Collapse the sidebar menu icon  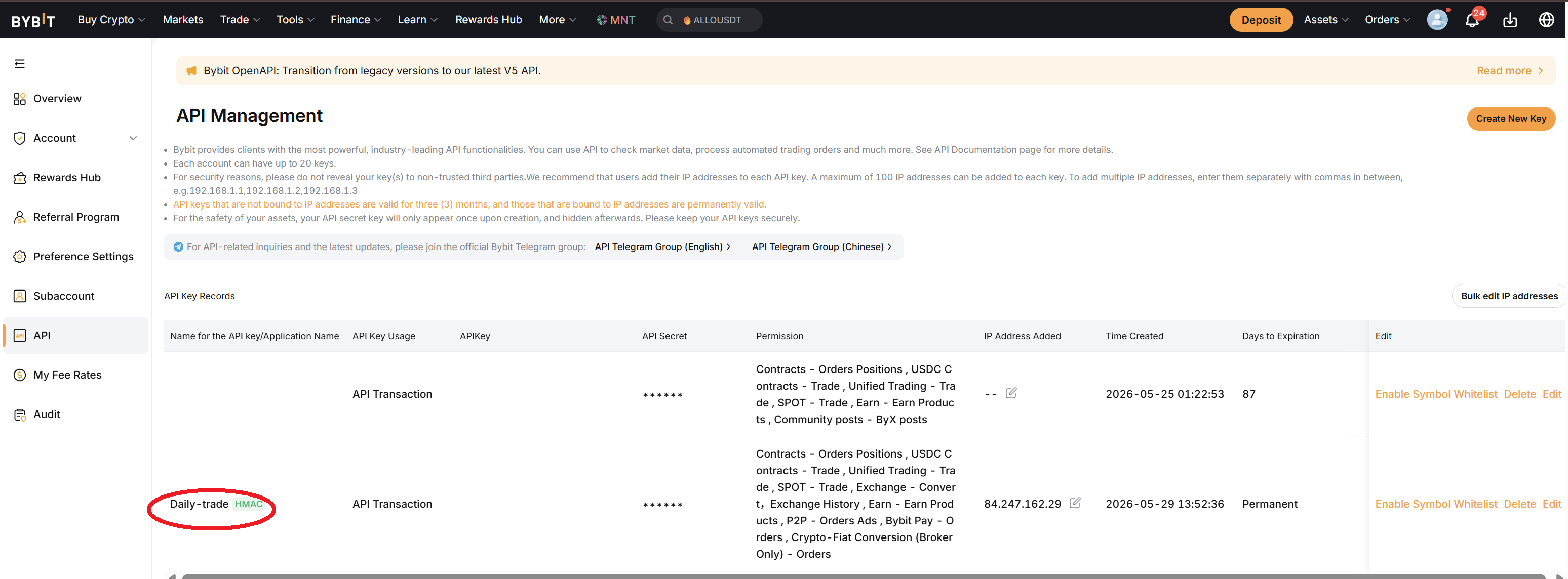coord(19,64)
